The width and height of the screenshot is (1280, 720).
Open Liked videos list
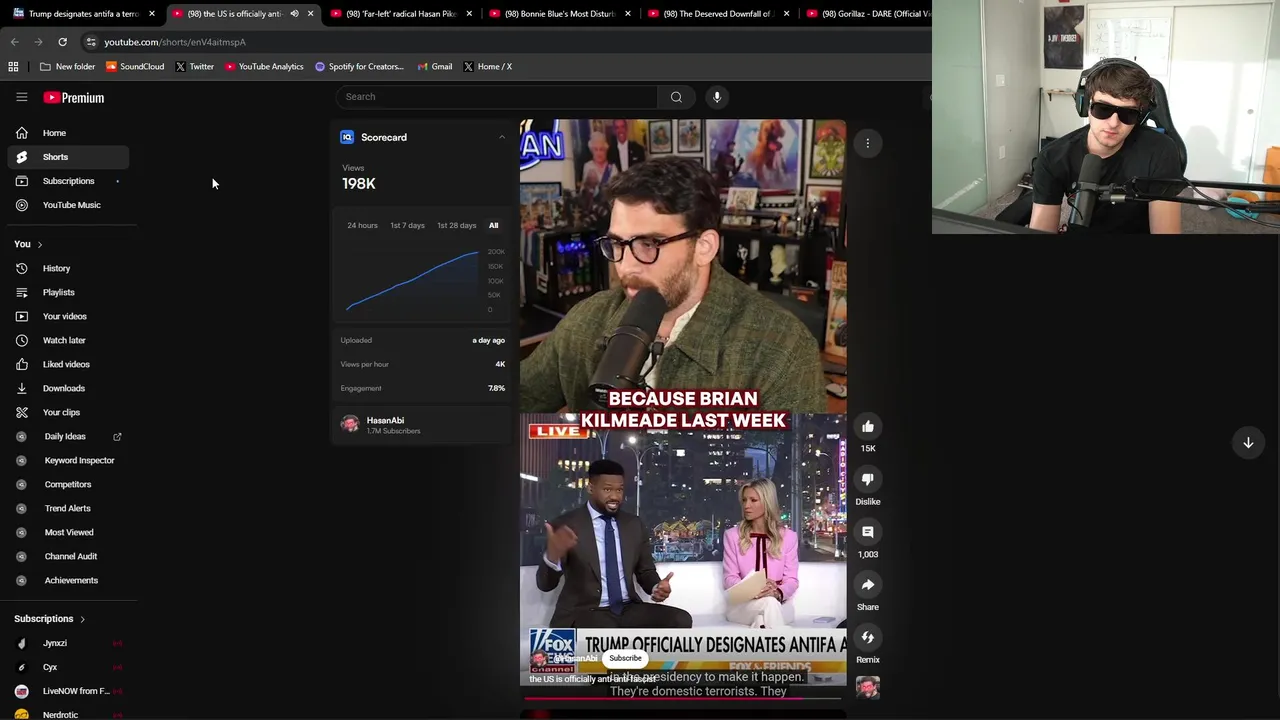coord(68,364)
